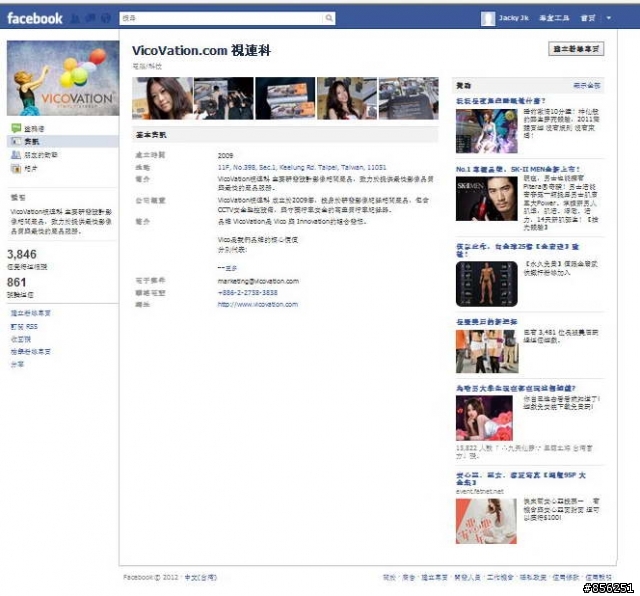
Task: Select the highlighted info tab in left sidebar
Action: 63,142
